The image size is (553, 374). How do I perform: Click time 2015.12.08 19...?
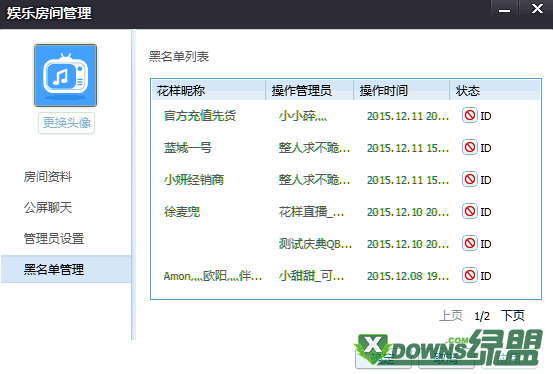pos(408,276)
